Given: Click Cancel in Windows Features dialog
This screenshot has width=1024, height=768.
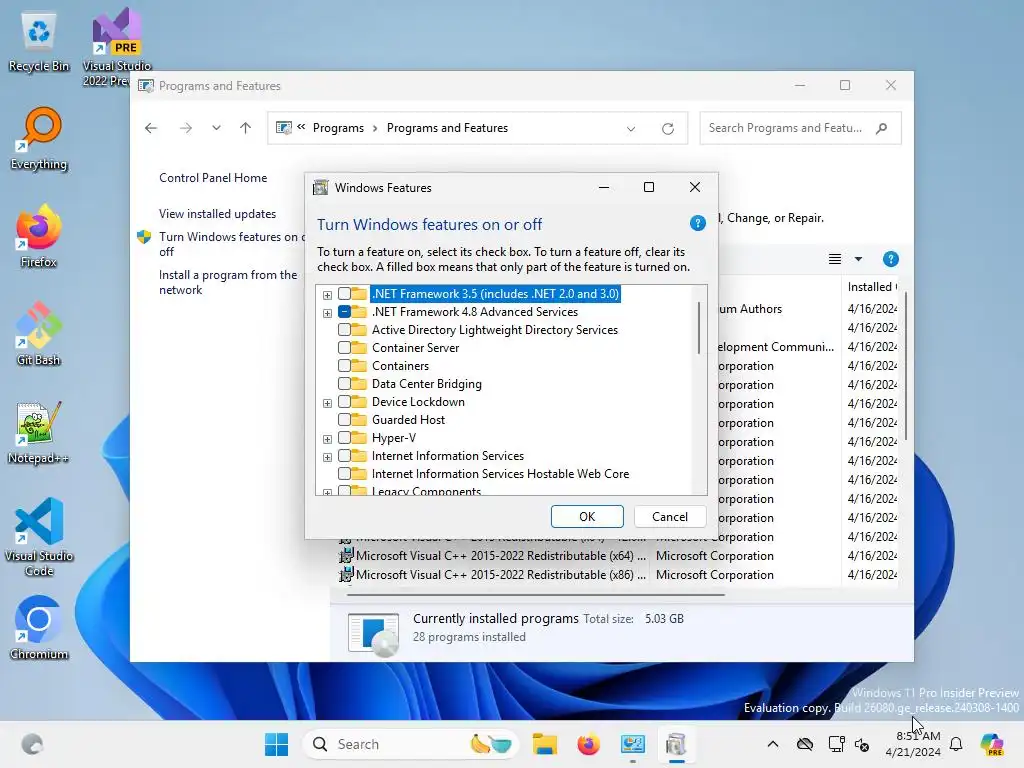Looking at the screenshot, I should coord(670,517).
